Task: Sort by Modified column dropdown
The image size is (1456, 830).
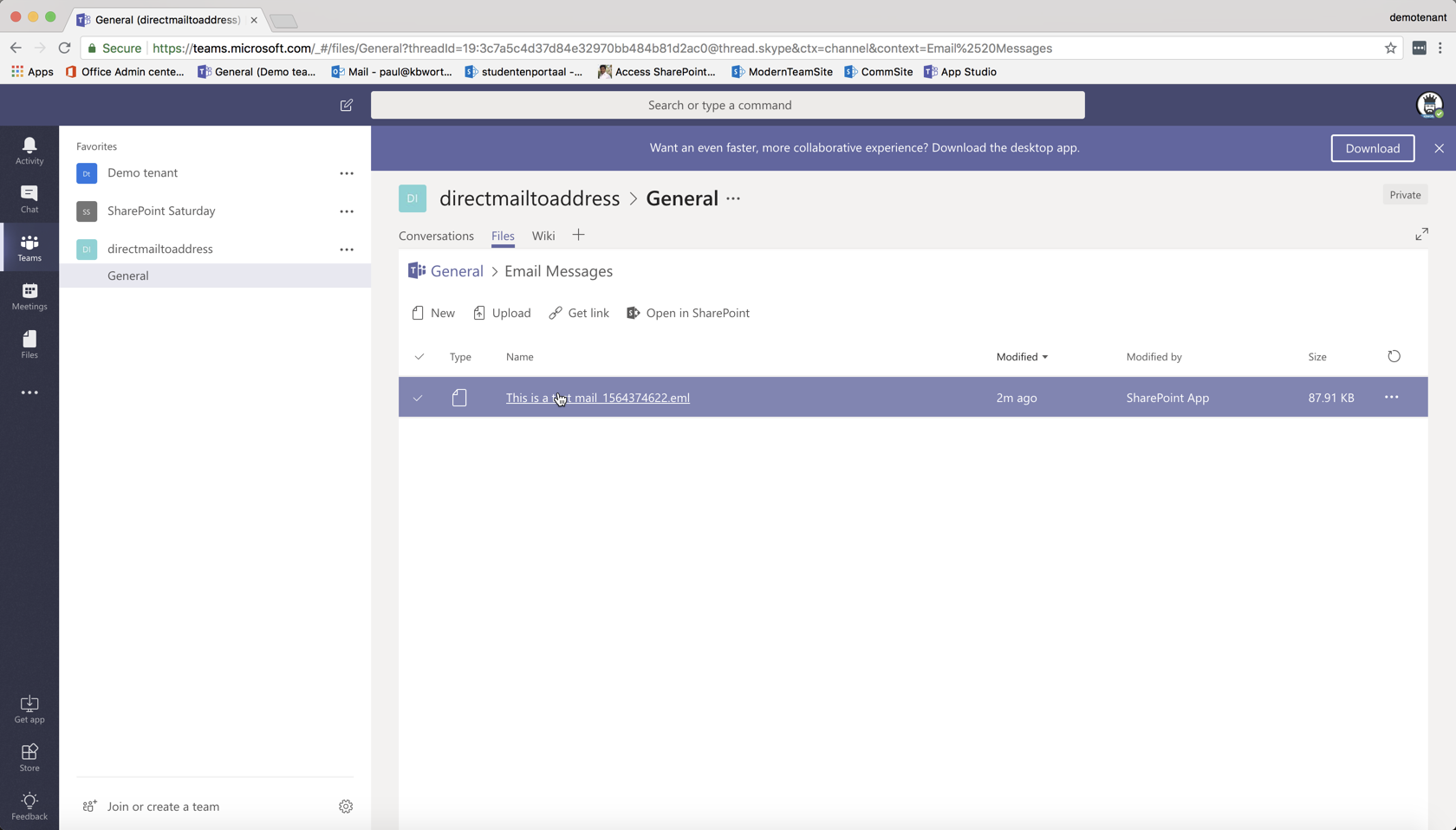Action: 1022,357
